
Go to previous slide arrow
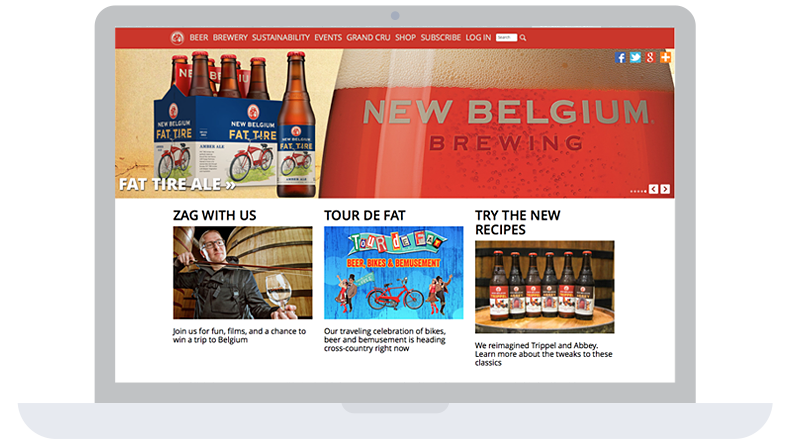pyautogui.click(x=654, y=189)
